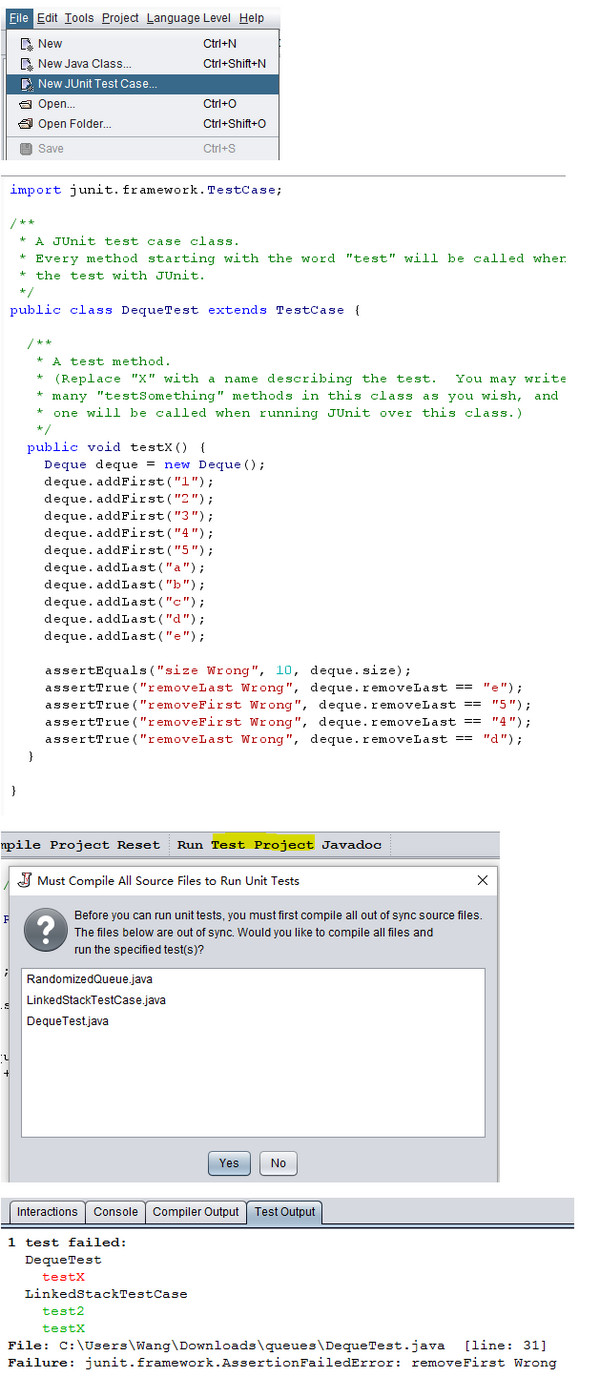The image size is (600, 1398).
Task: Select New JUnit Test Case menu entry
Action: click(97, 84)
